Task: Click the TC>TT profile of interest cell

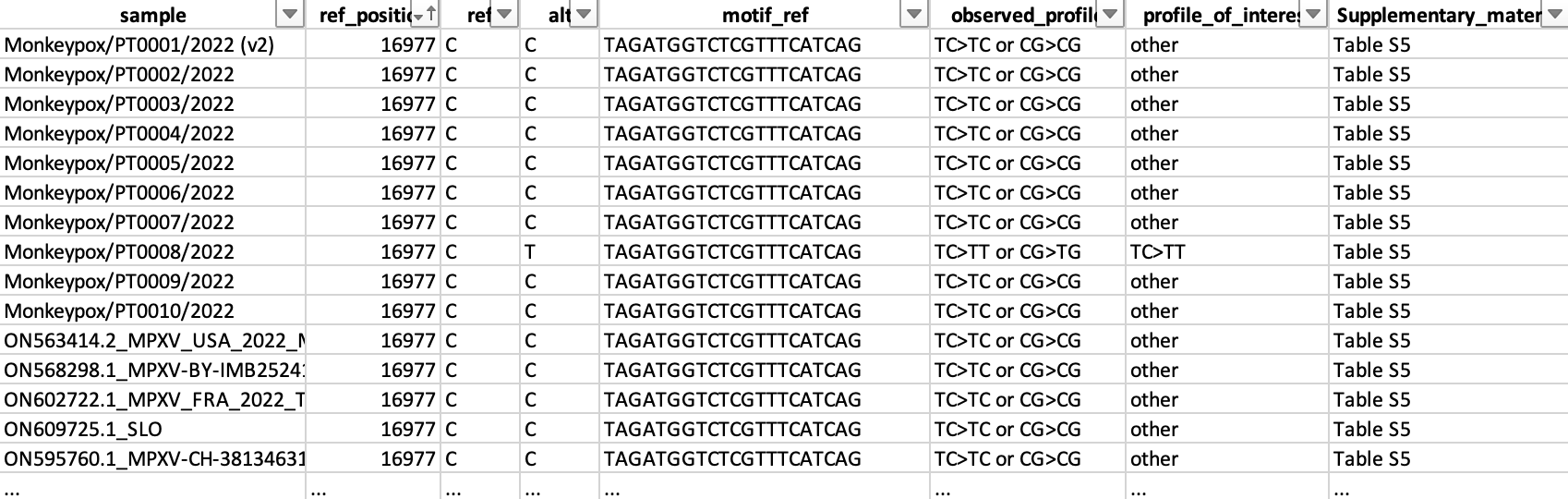Action: (x=1158, y=252)
